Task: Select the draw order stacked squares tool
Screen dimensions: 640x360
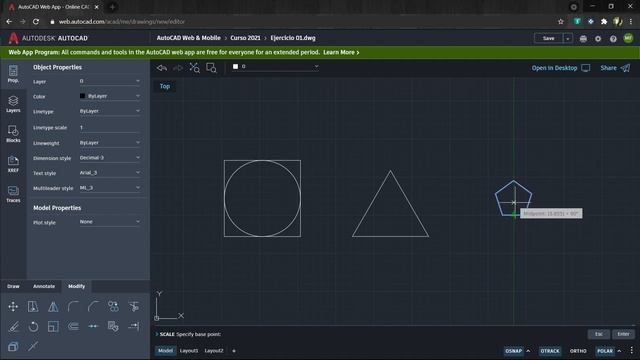Action: click(13, 347)
